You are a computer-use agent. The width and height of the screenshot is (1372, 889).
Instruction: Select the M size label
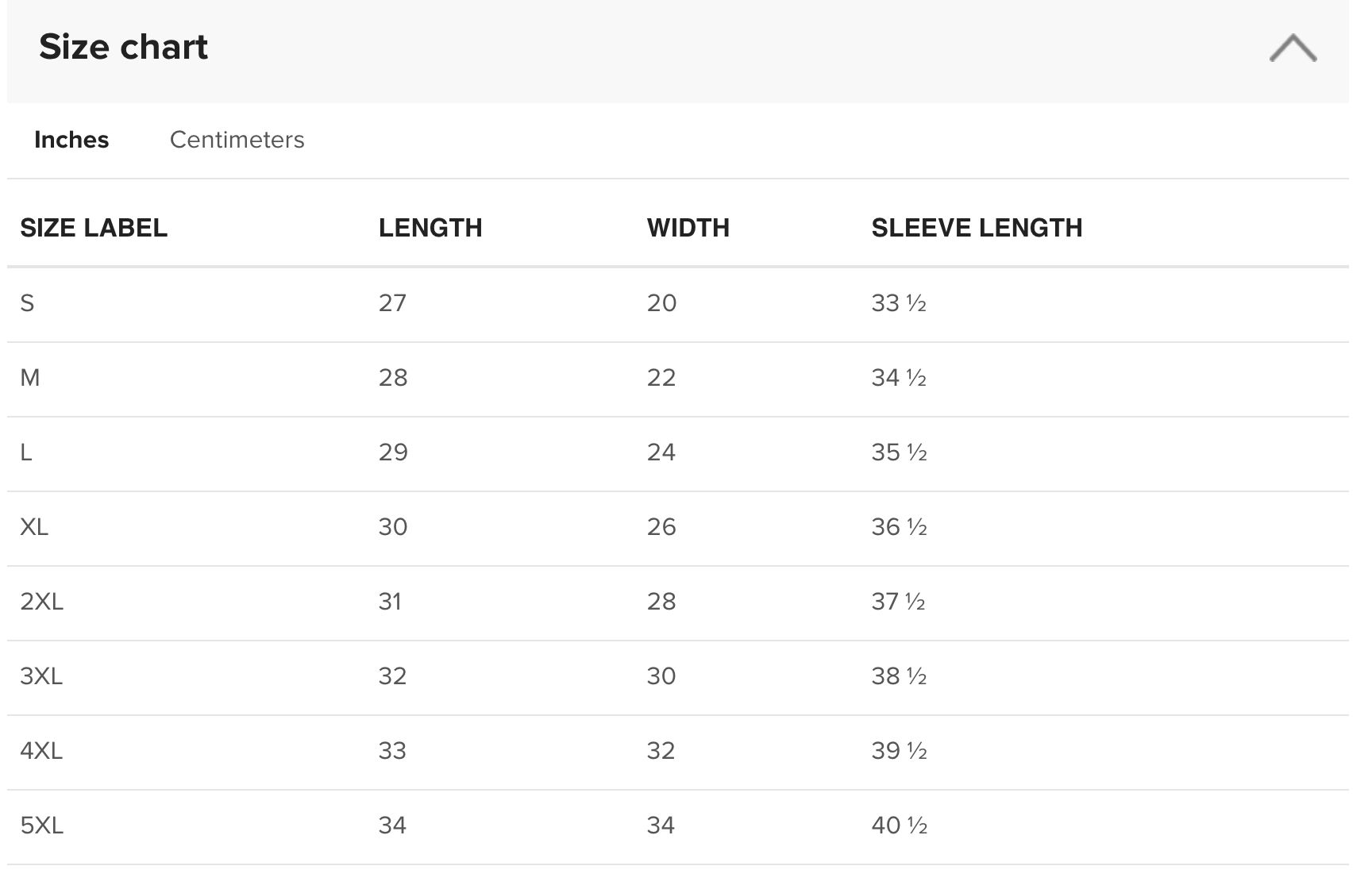(x=30, y=378)
